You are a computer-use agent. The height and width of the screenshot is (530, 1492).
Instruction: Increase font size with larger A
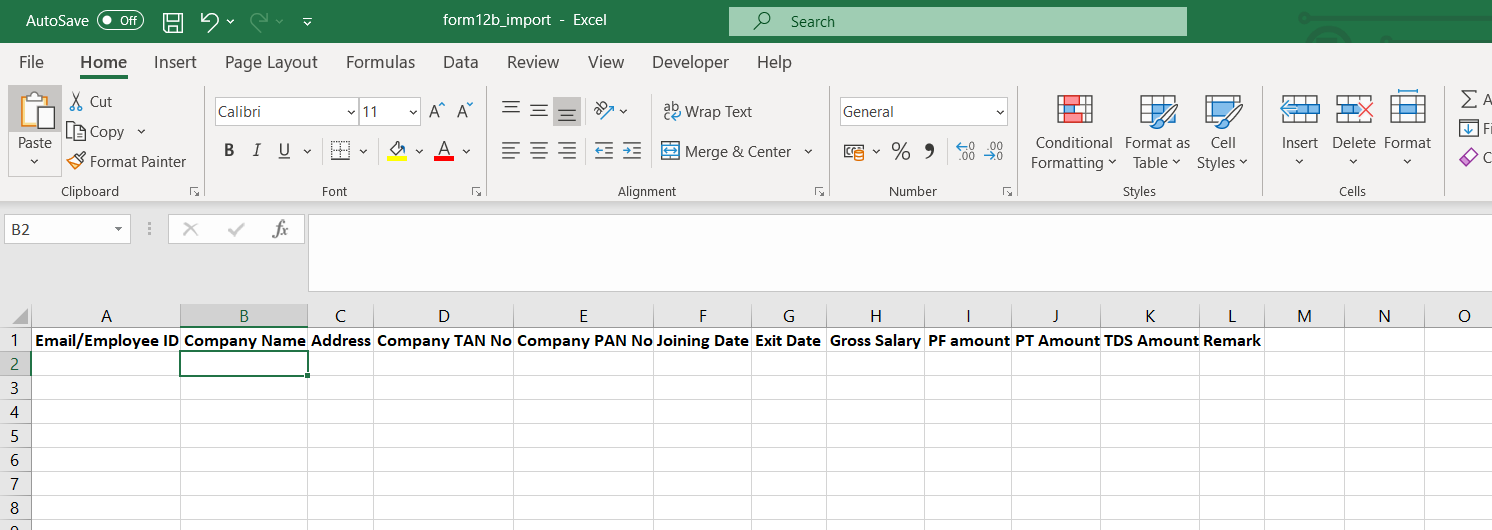pyautogui.click(x=437, y=111)
